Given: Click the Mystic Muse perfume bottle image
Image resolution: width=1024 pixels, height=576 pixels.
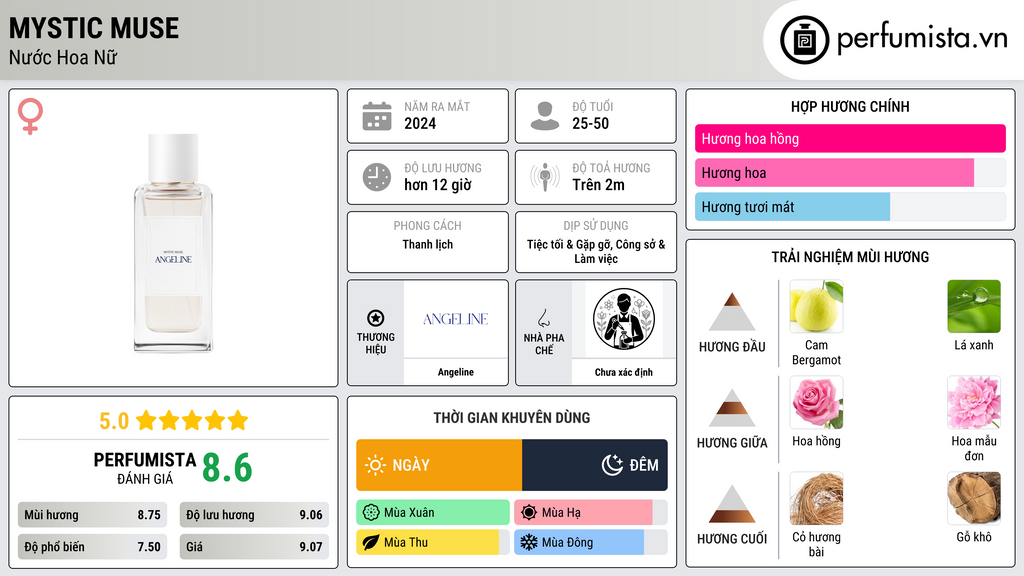Looking at the screenshot, I should [x=173, y=243].
